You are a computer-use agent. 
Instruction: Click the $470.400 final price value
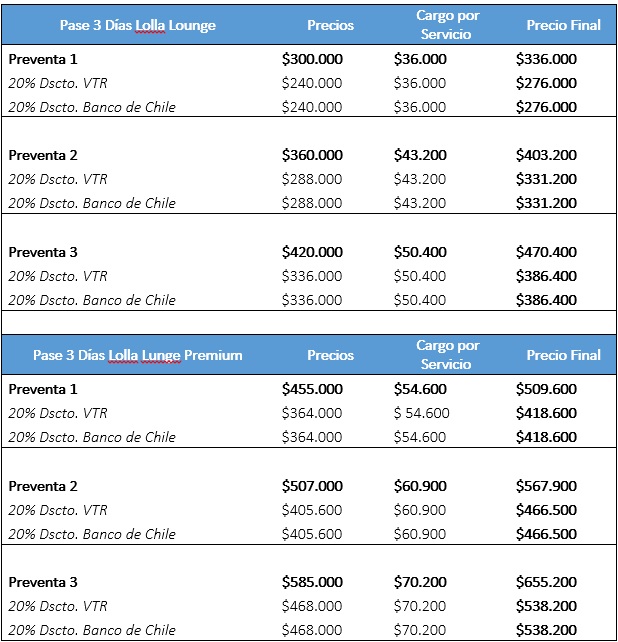click(x=546, y=252)
